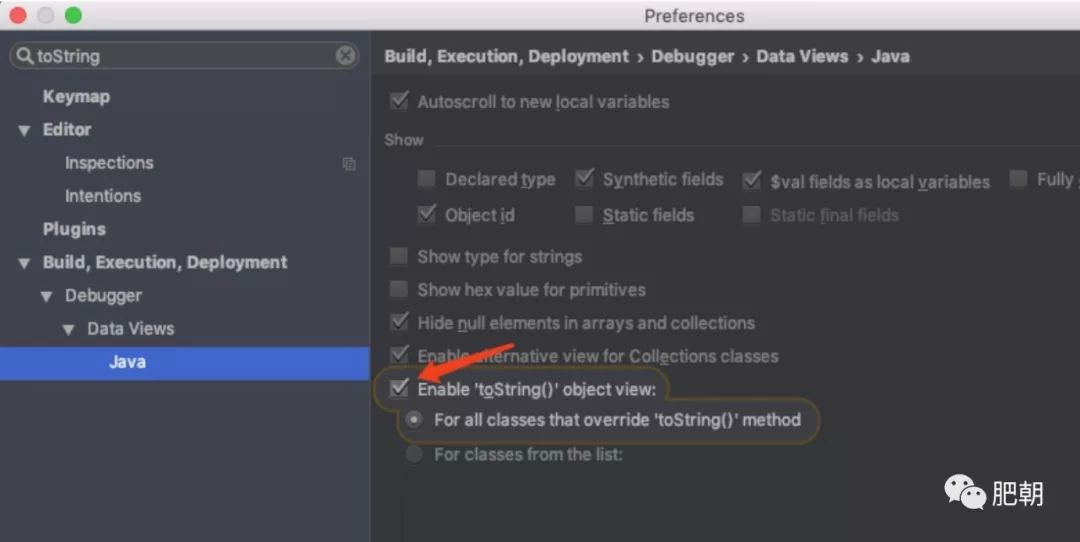Screen dimensions: 1080x542
Task: Collapse the Data Views node
Action: (68, 330)
